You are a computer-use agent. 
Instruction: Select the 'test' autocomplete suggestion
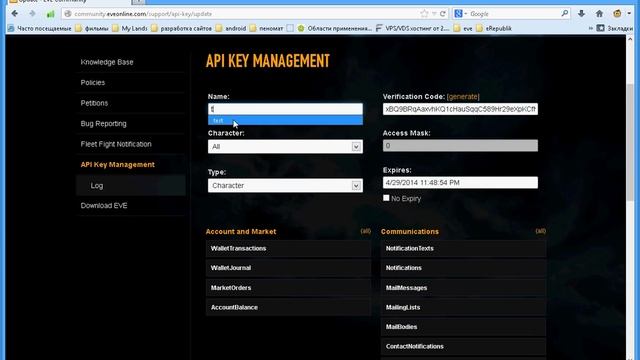point(285,120)
